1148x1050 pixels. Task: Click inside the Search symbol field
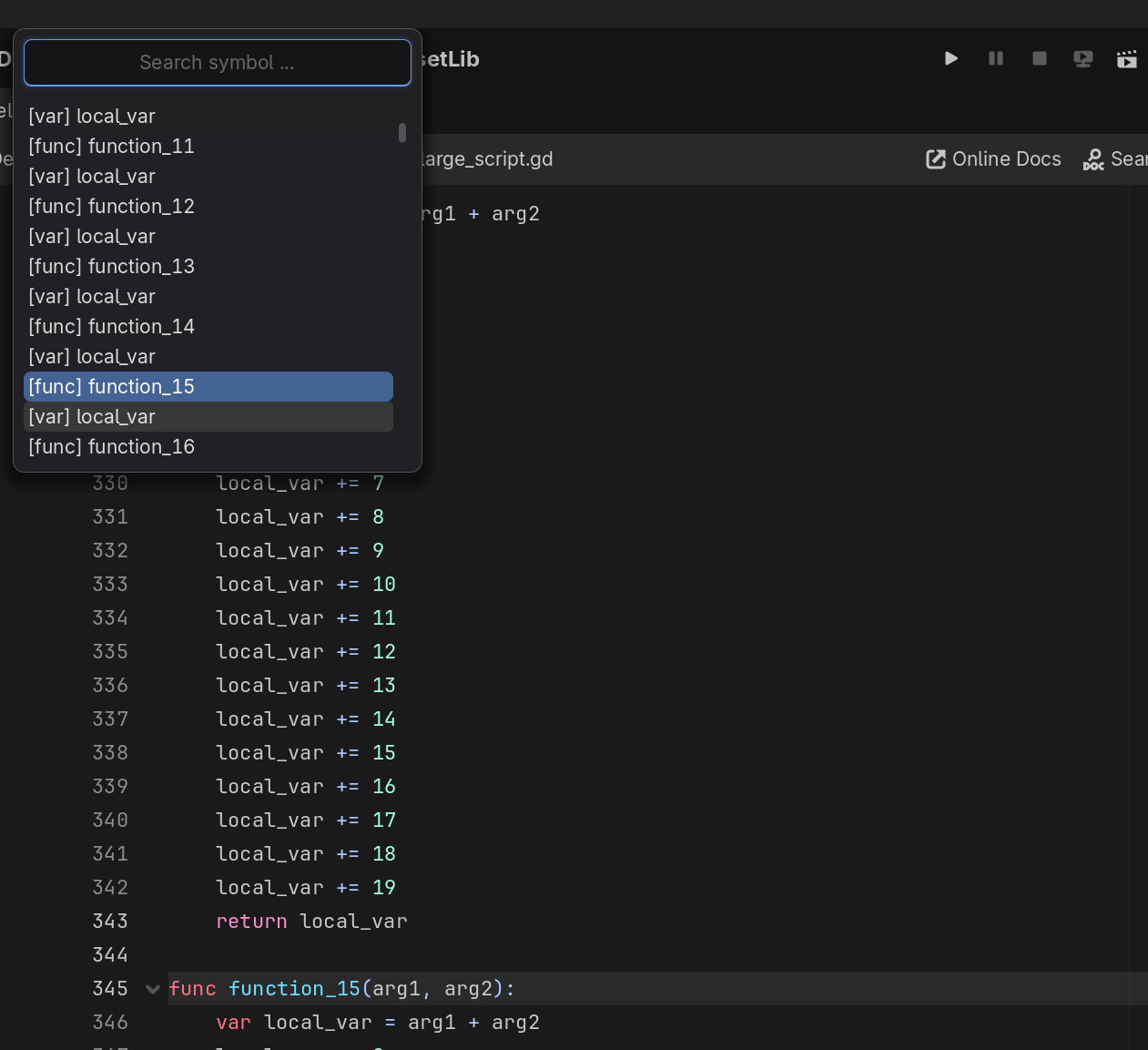point(217,62)
